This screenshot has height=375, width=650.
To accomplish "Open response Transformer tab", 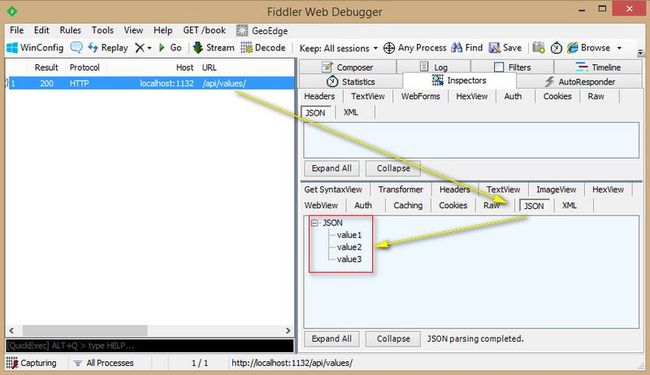I will pos(400,189).
